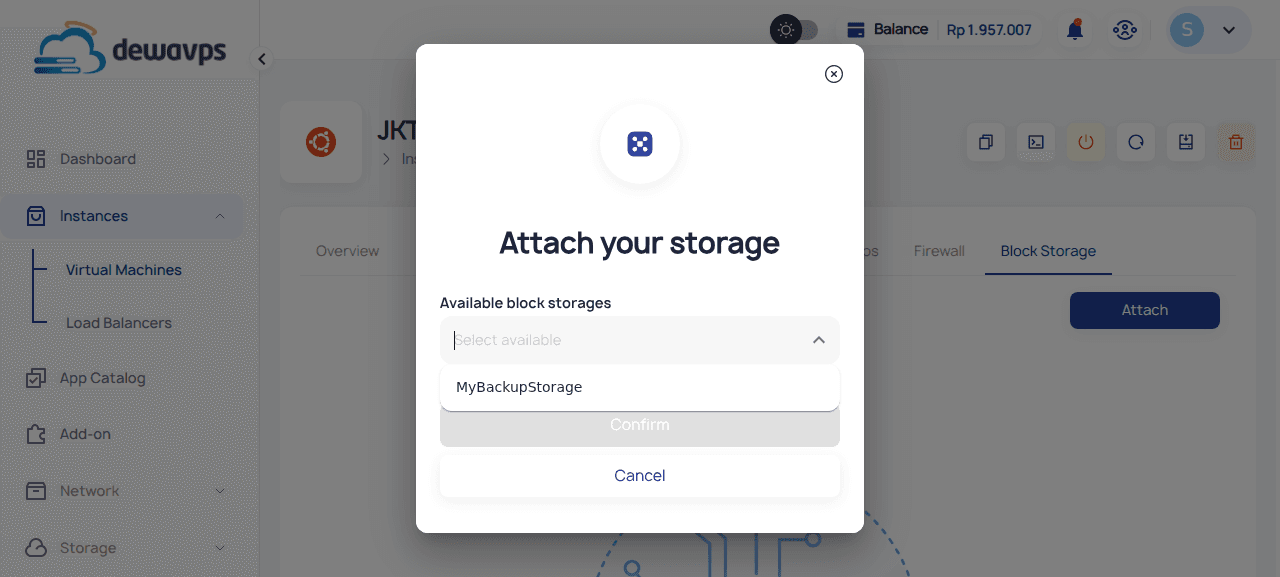
Task: Open the VNC console icon
Action: pos(1035,142)
